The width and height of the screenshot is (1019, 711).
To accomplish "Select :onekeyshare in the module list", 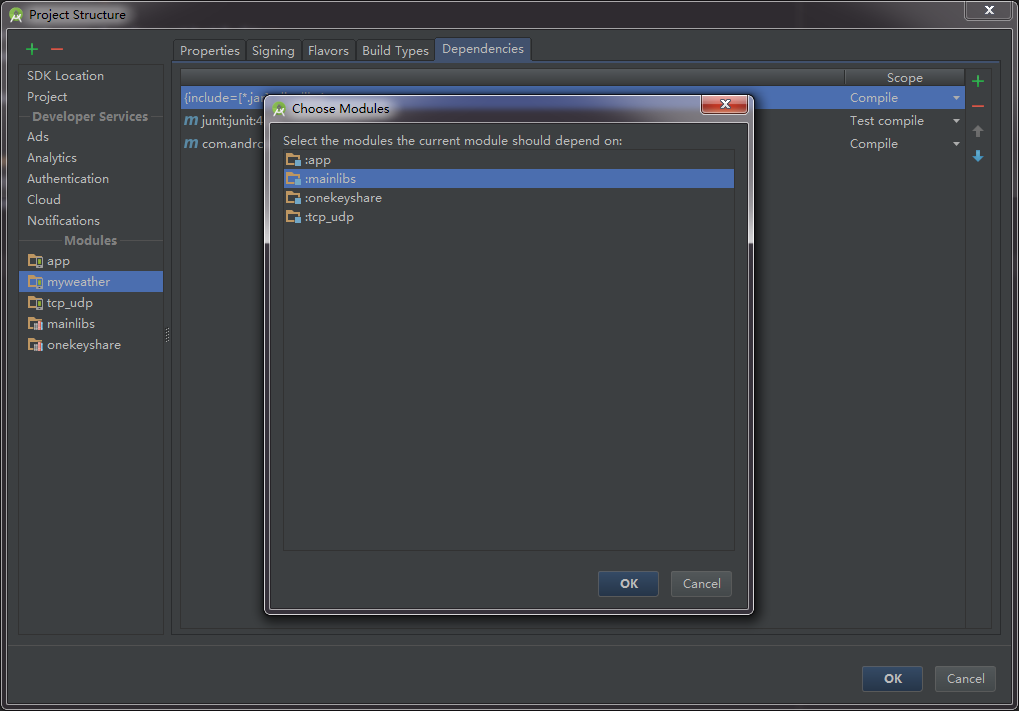I will (509, 198).
